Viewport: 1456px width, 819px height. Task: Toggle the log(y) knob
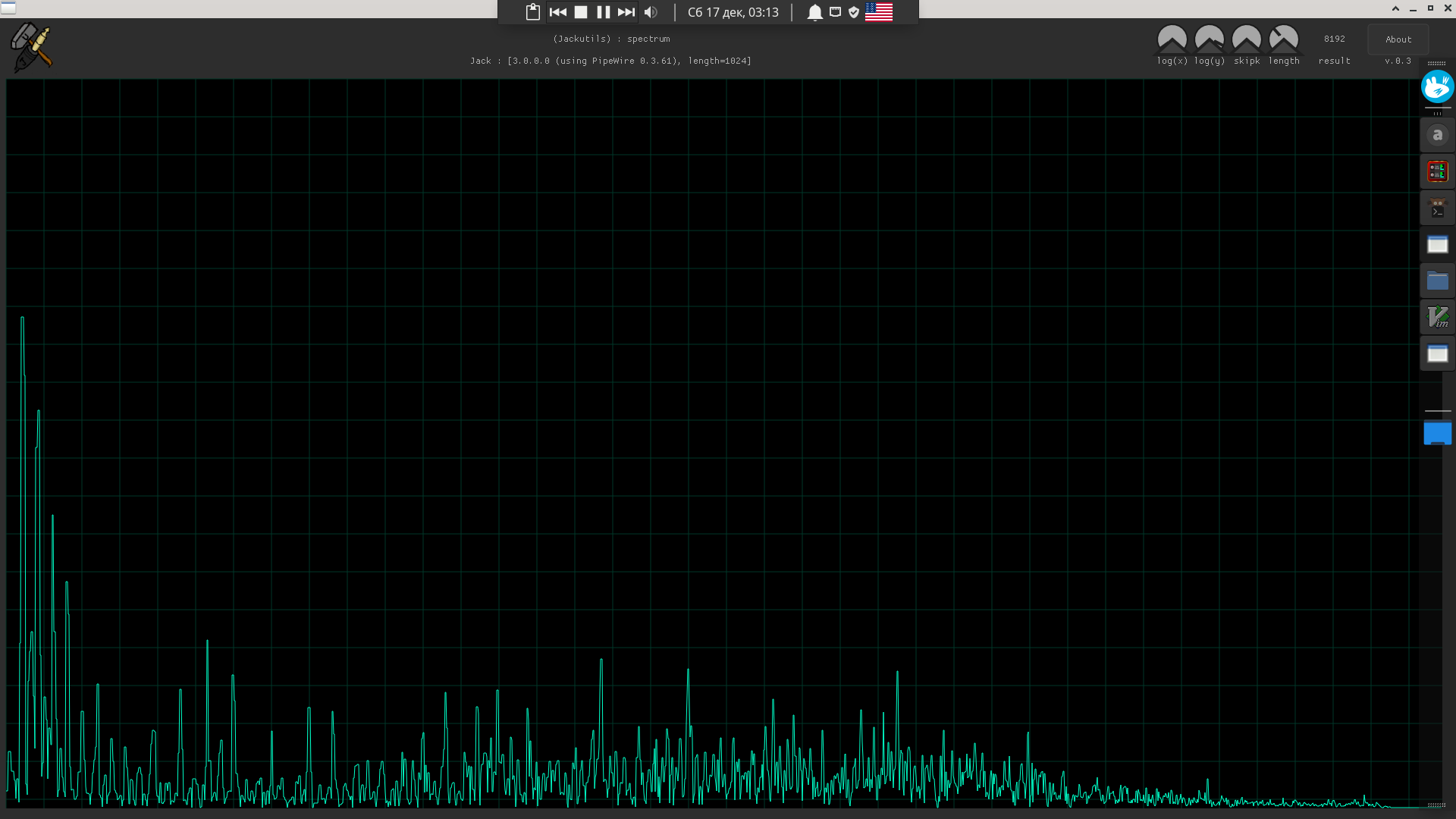(1209, 39)
